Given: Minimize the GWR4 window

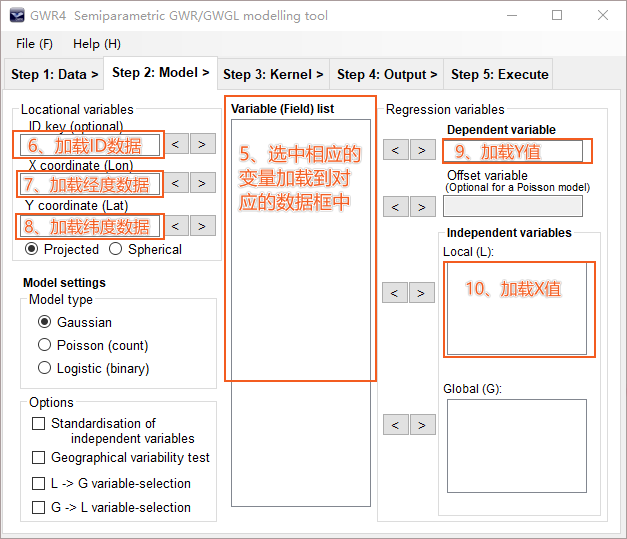Looking at the screenshot, I should (x=512, y=15).
